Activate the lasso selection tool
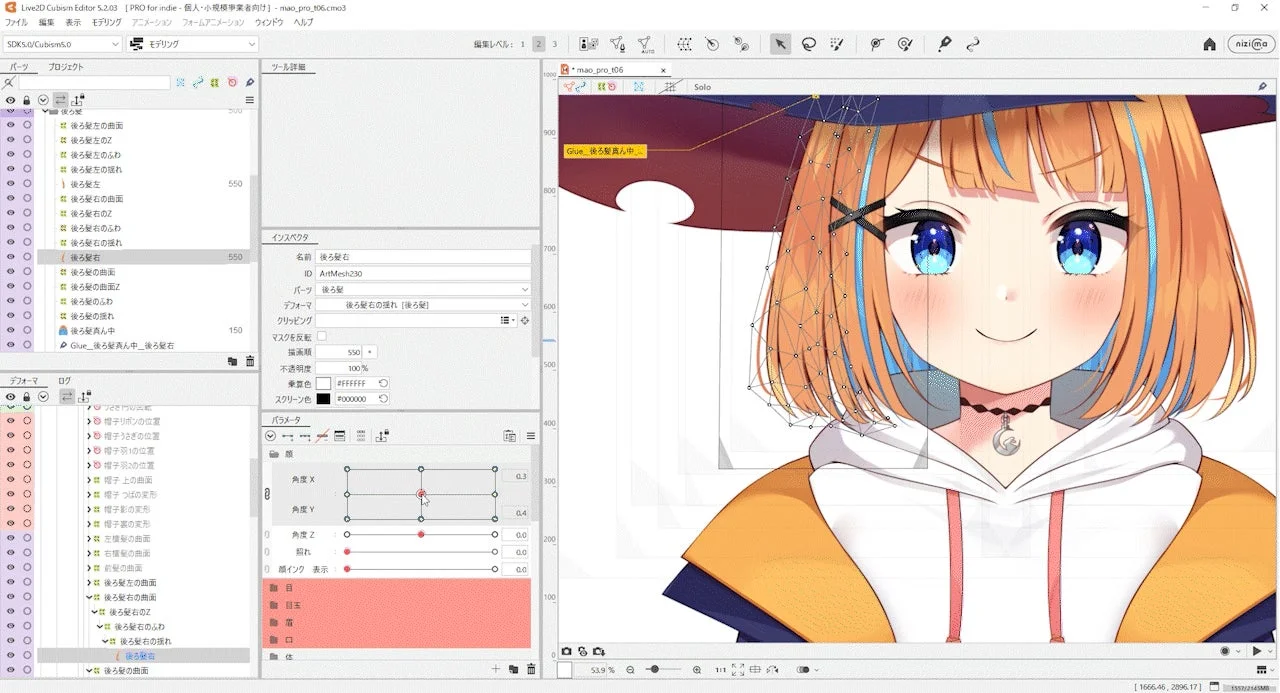This screenshot has height=693, width=1280. pyautogui.click(x=808, y=44)
